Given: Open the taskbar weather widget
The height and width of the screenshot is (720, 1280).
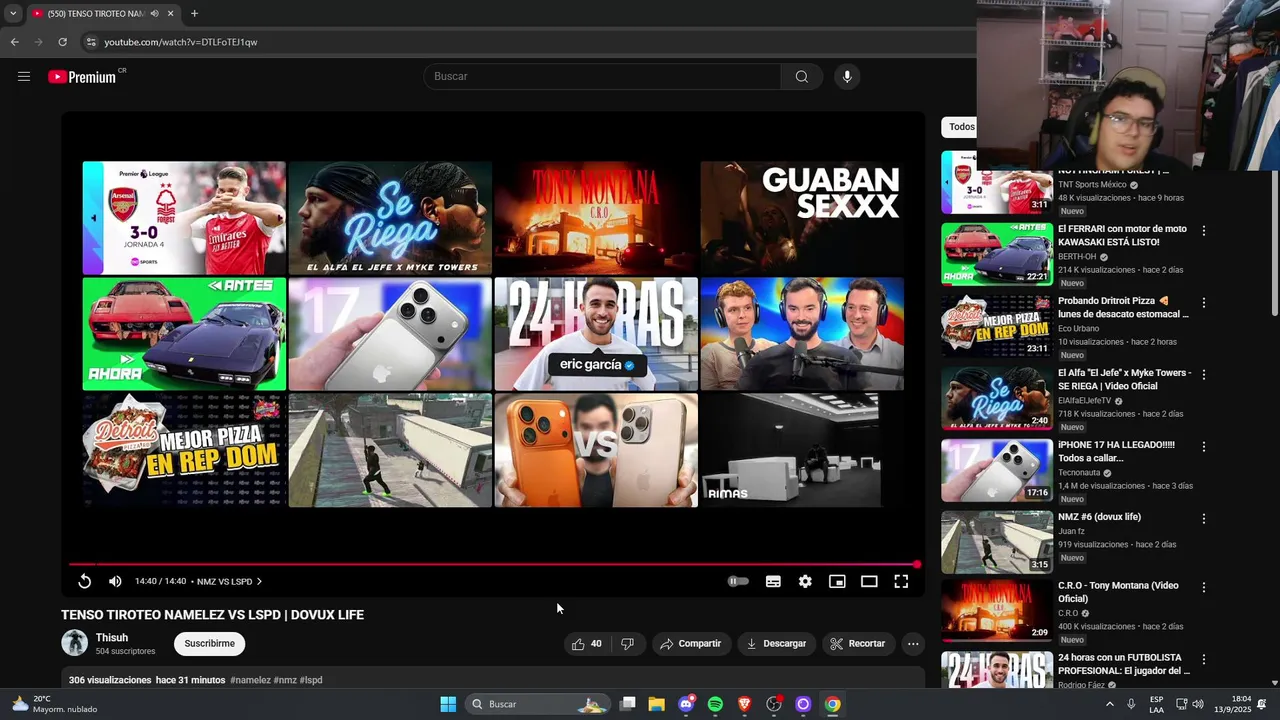Looking at the screenshot, I should (x=54, y=704).
